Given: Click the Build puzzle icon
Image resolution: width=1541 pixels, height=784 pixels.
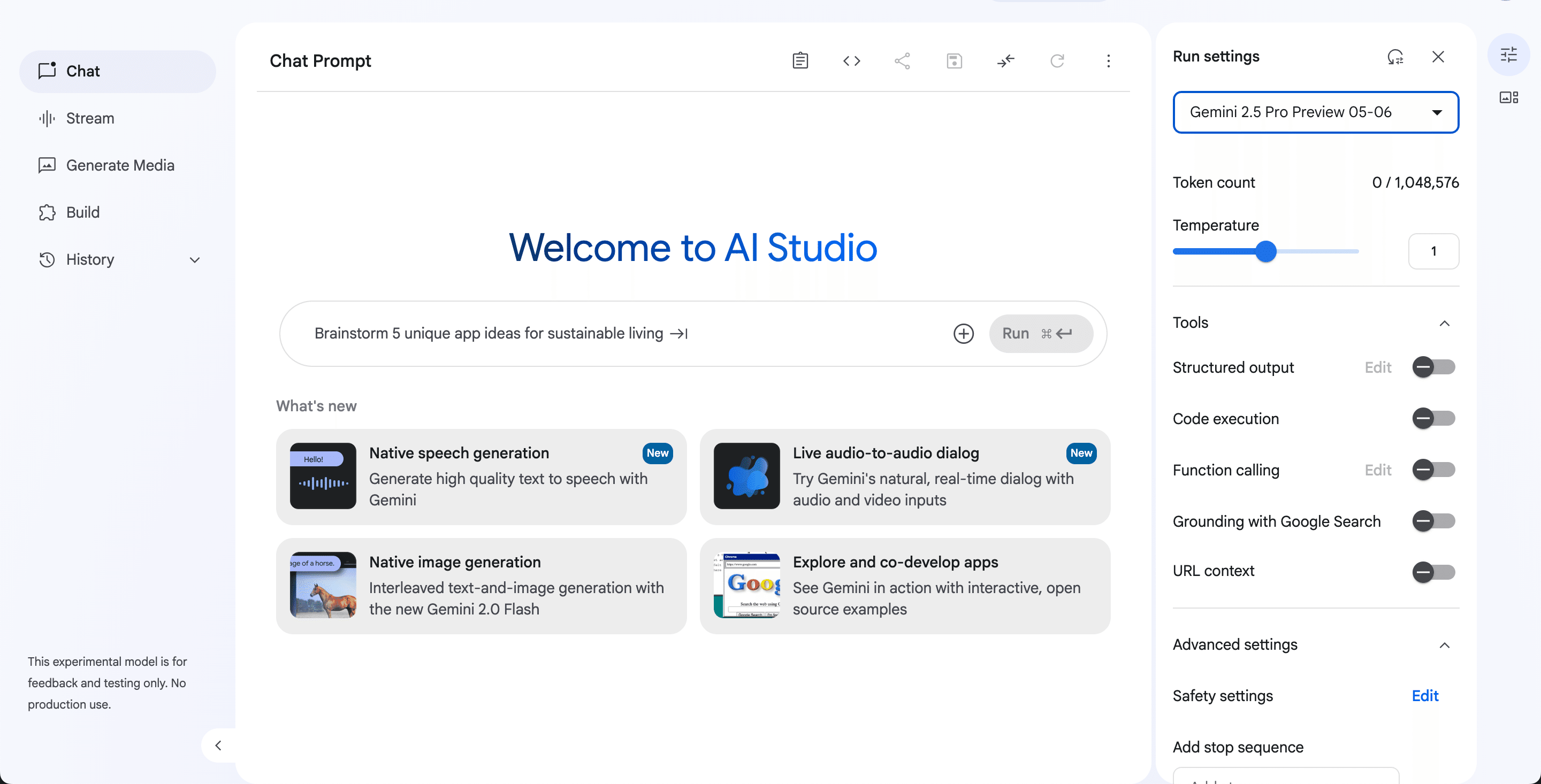Looking at the screenshot, I should point(47,212).
